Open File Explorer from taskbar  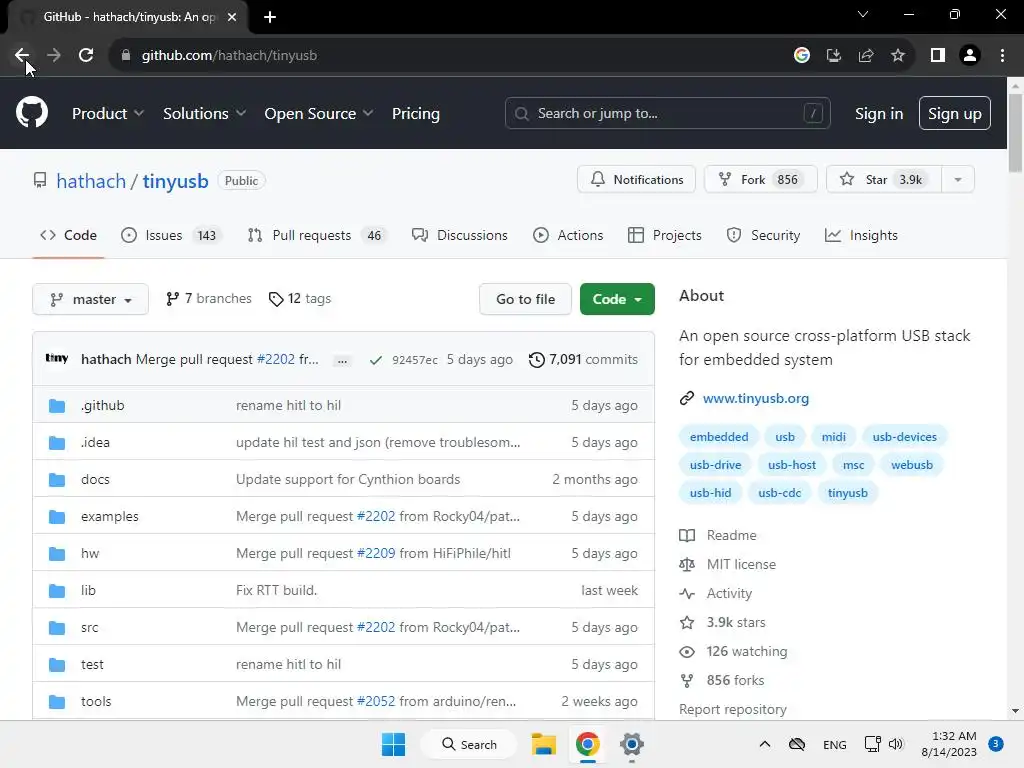(543, 744)
